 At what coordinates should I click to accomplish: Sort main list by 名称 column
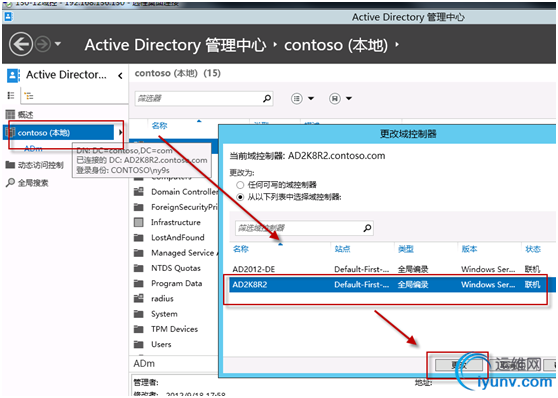click(159, 125)
